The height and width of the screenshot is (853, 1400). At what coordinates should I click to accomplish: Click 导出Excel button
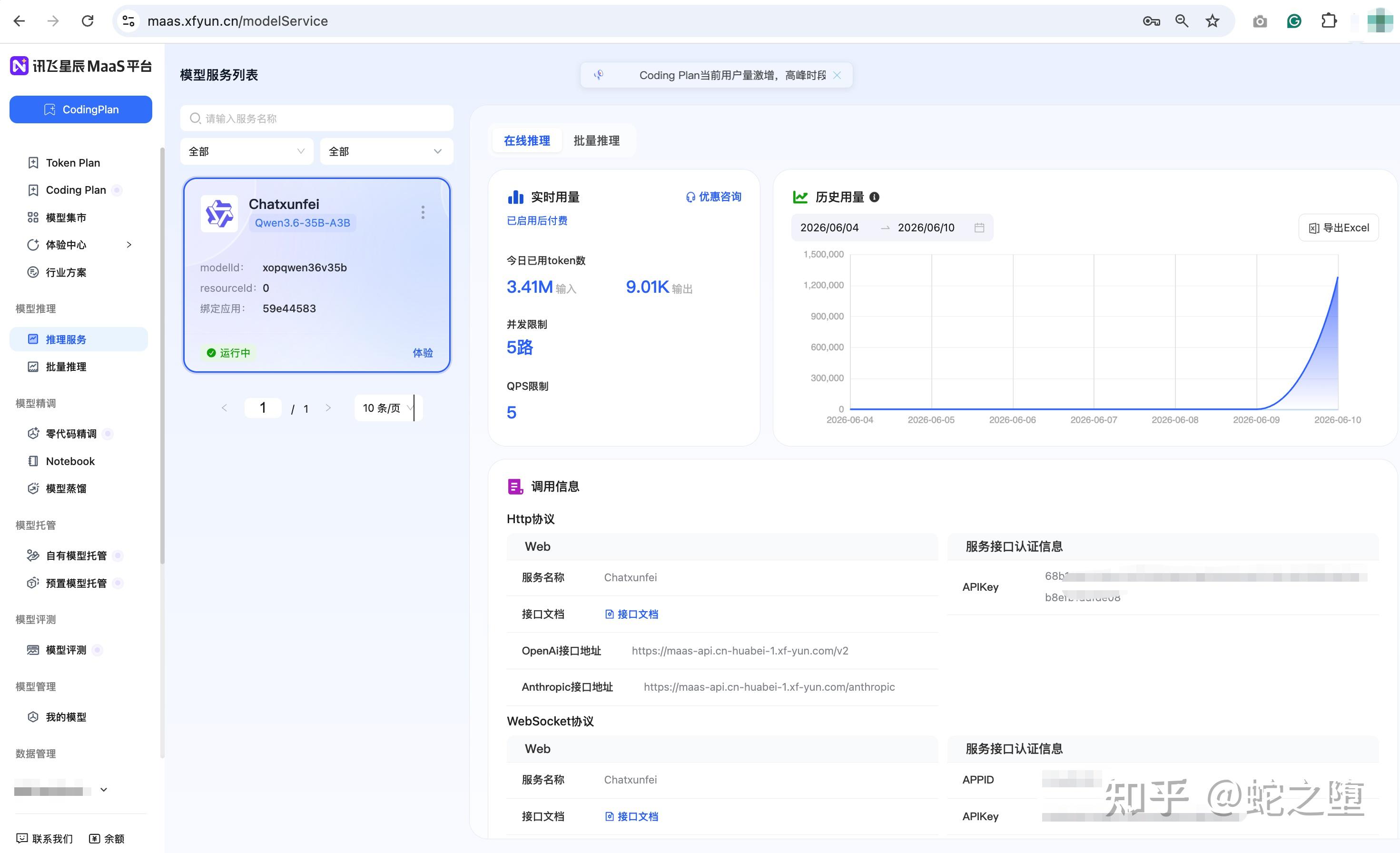pyautogui.click(x=1339, y=228)
